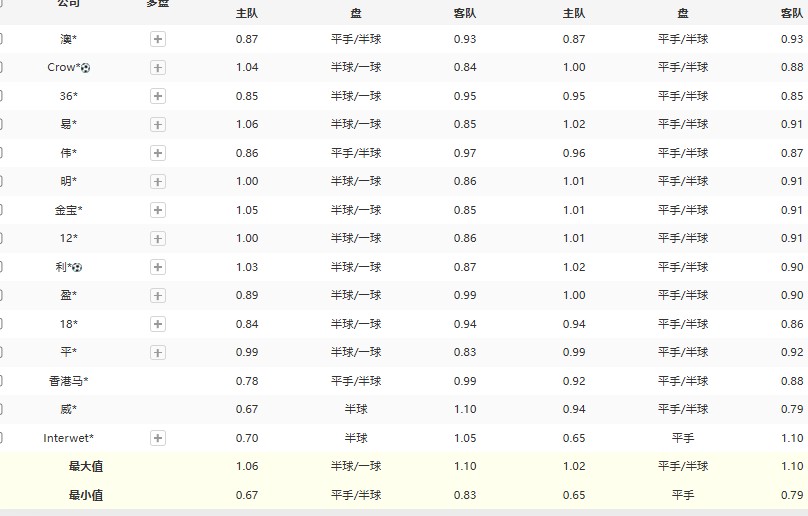Click the plus icon in the 金宝* row

(x=158, y=210)
